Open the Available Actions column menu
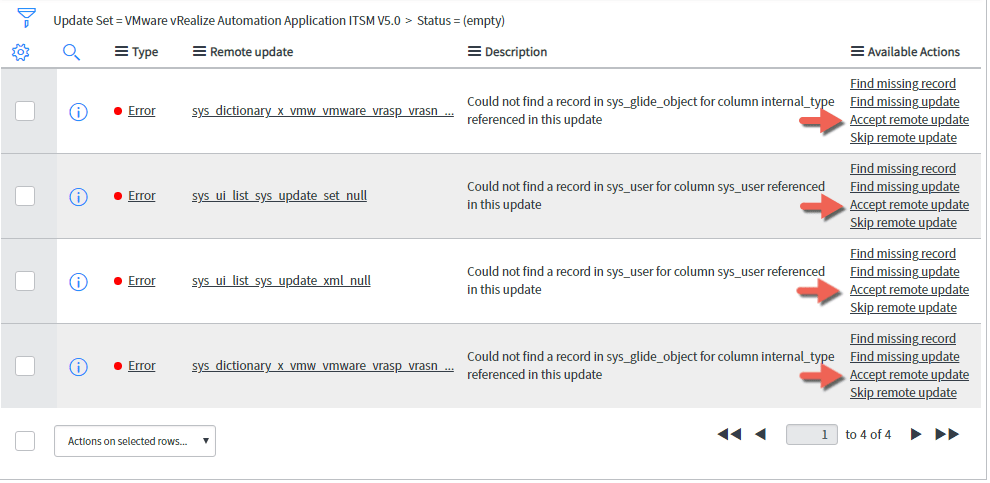 click(857, 52)
